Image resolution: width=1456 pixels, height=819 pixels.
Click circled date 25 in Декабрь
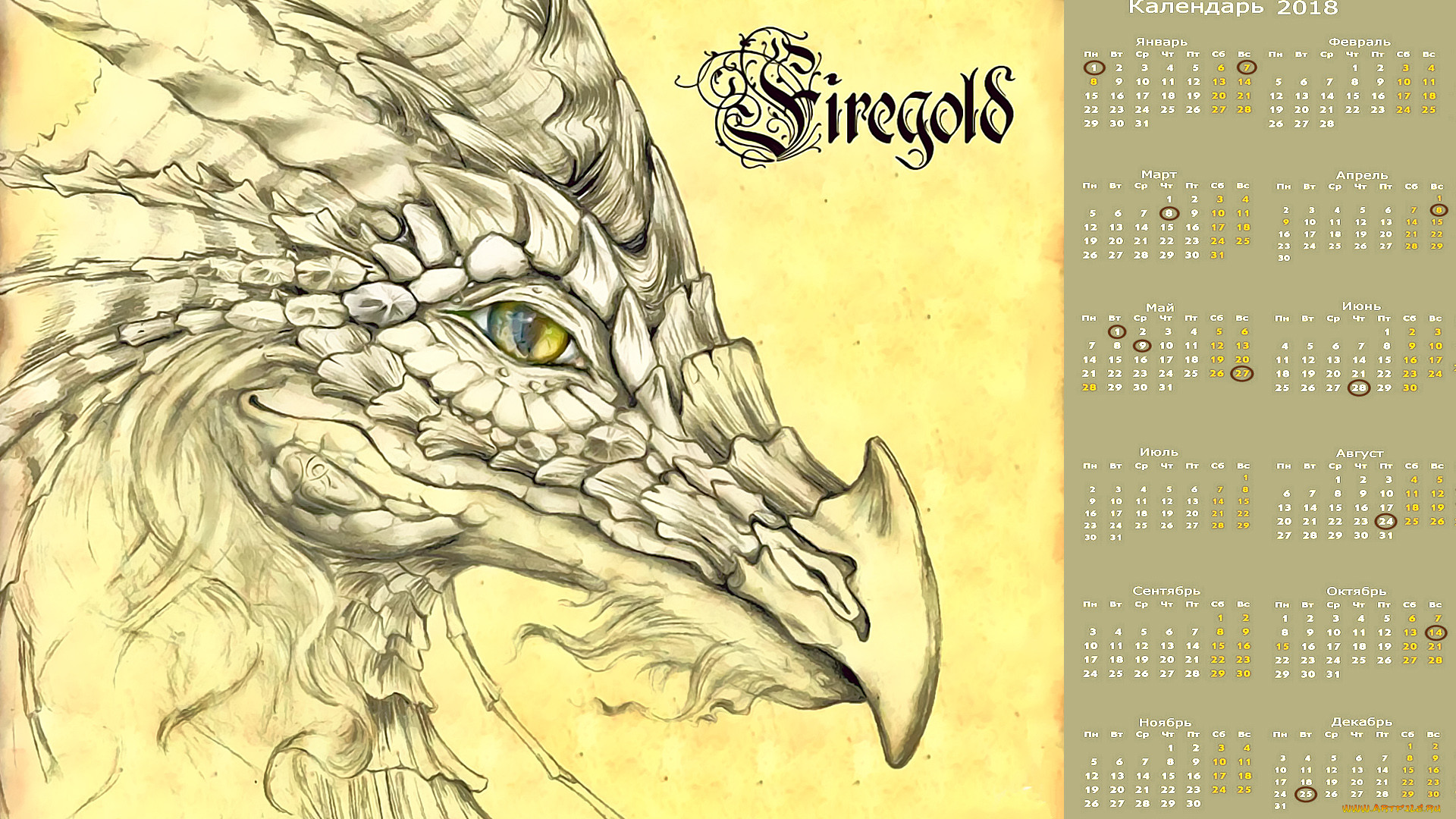coord(1305,794)
